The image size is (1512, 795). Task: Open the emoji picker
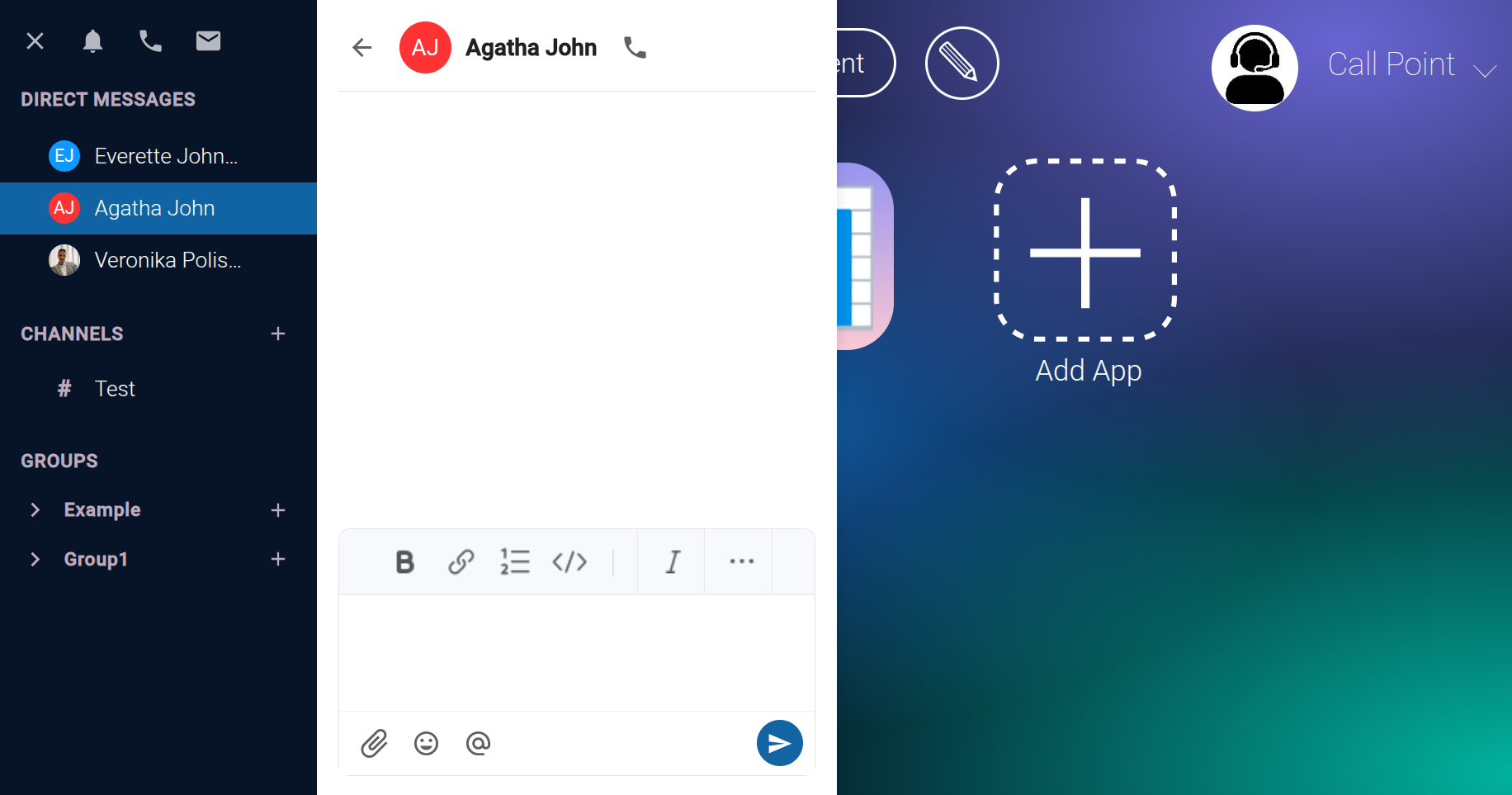click(x=426, y=744)
